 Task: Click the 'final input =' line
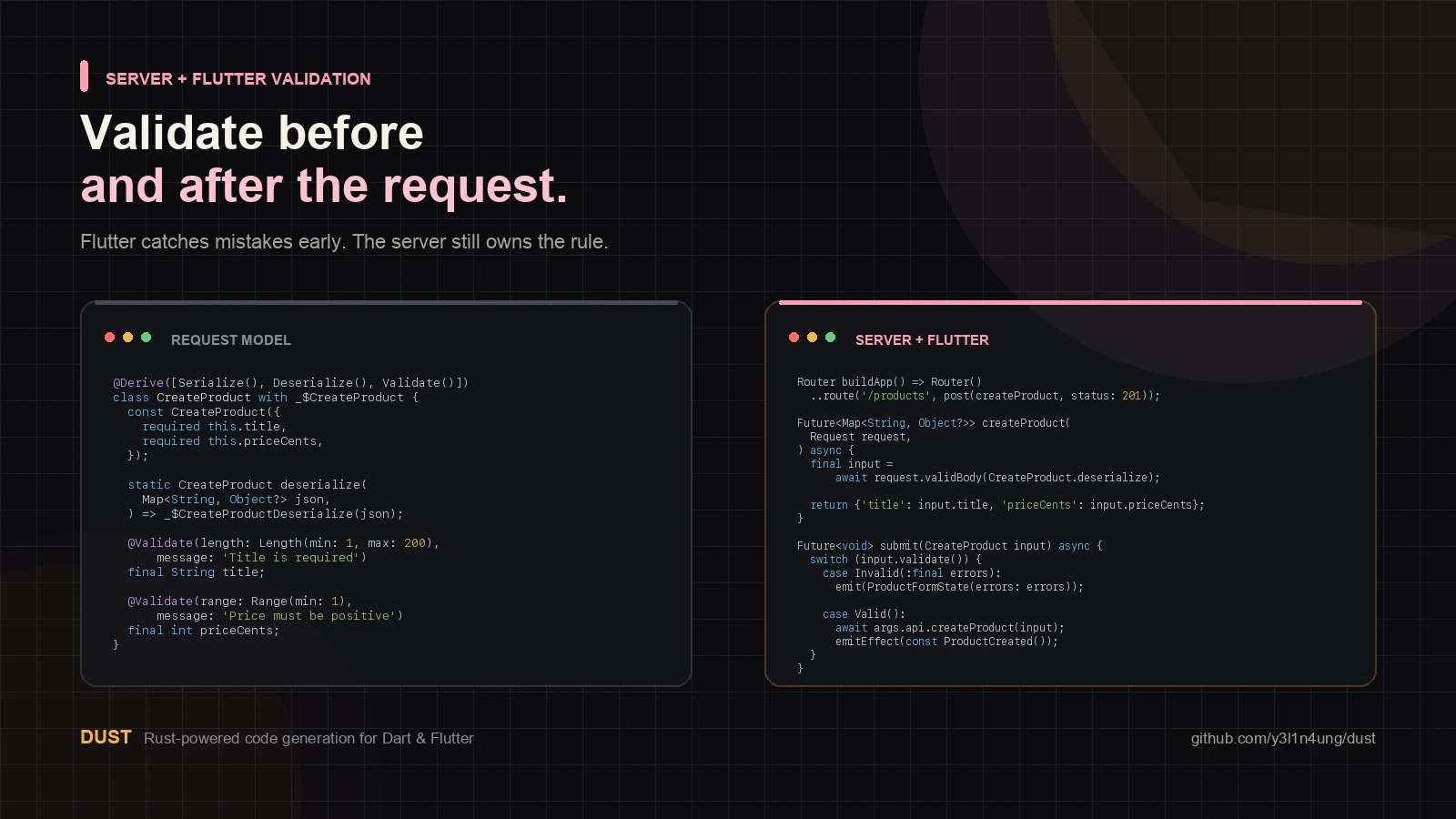(852, 464)
